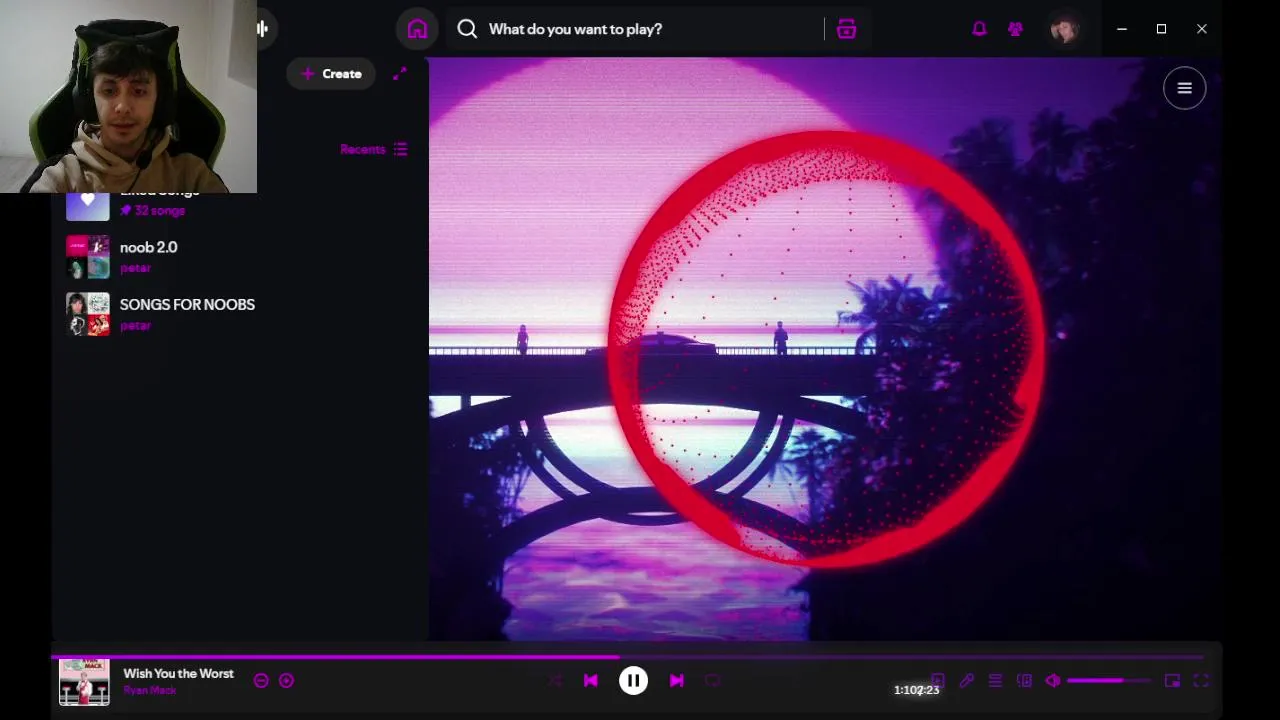The height and width of the screenshot is (720, 1280).
Task: Pause the current song
Action: click(x=633, y=681)
